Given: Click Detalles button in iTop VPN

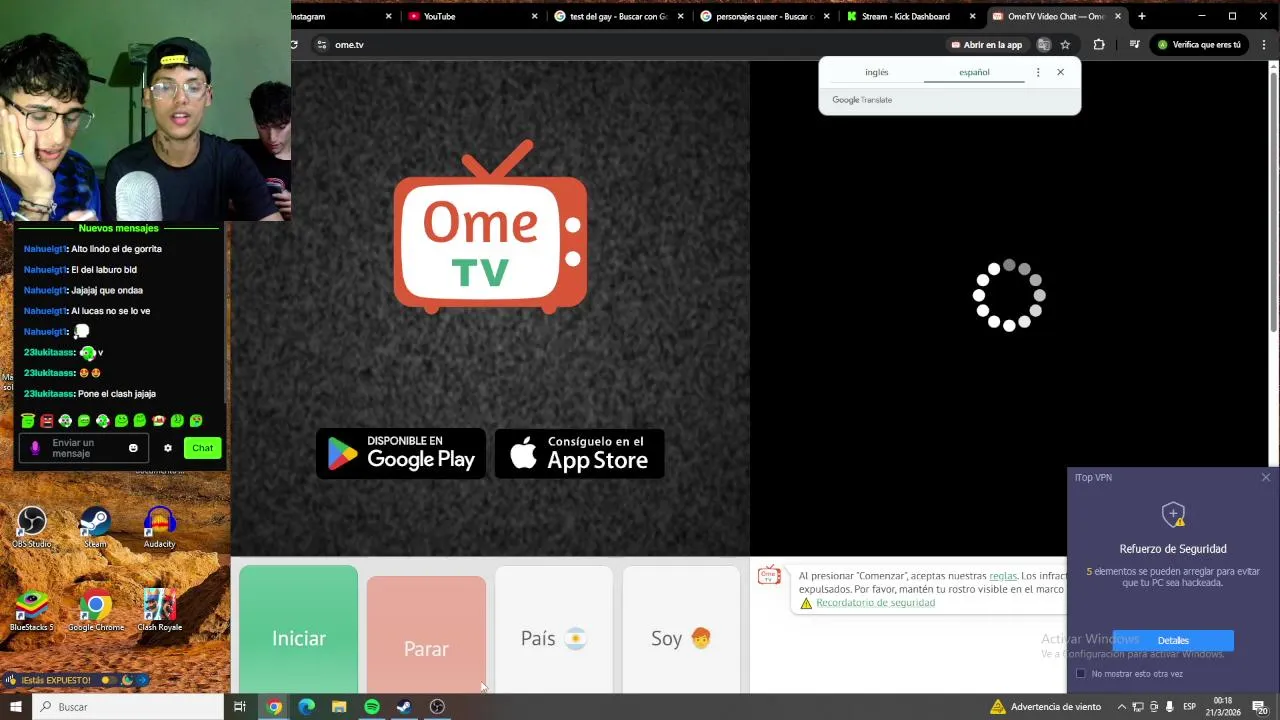Looking at the screenshot, I should [x=1173, y=640].
